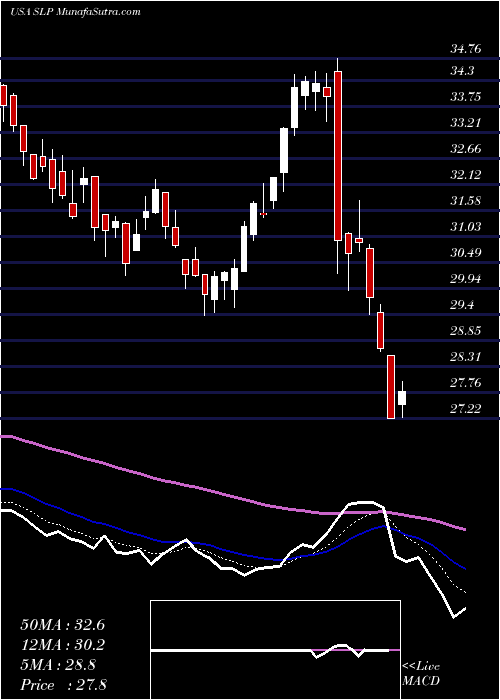Click the 32.66 price level label
Image resolution: width=500 pixels, height=700 pixels.
coord(466,149)
